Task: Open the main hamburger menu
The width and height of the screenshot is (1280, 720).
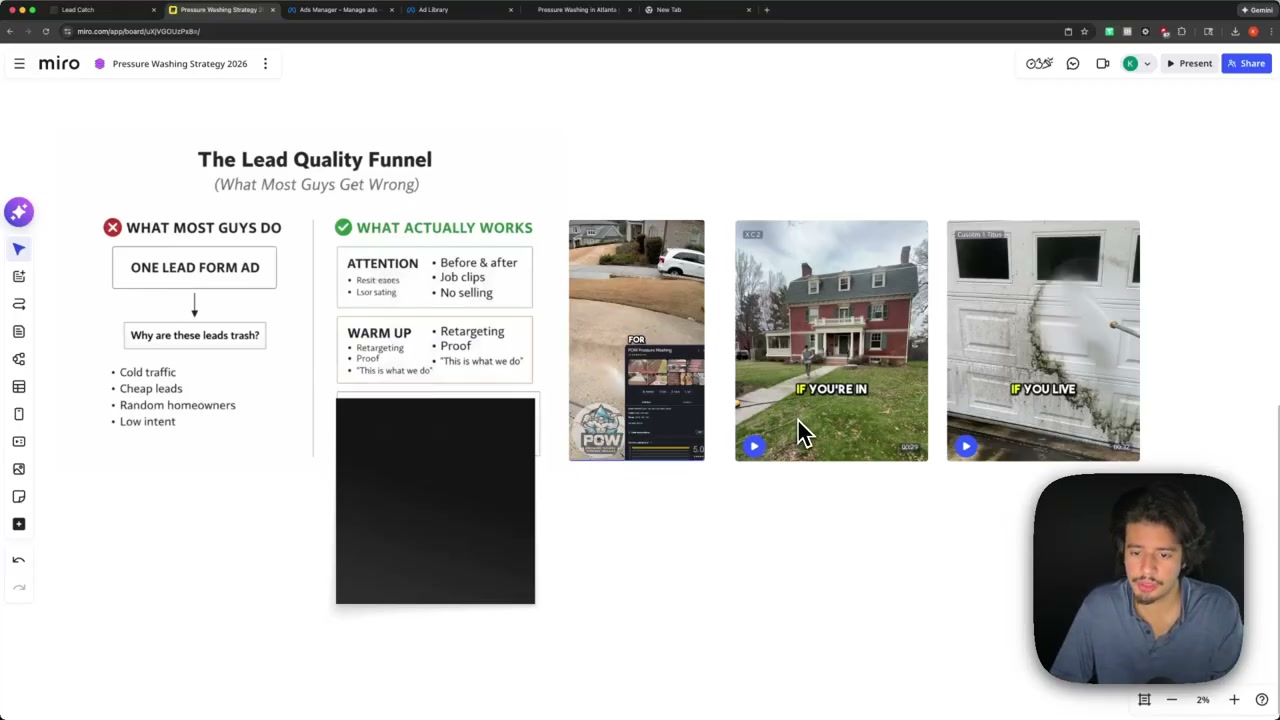Action: coord(19,64)
